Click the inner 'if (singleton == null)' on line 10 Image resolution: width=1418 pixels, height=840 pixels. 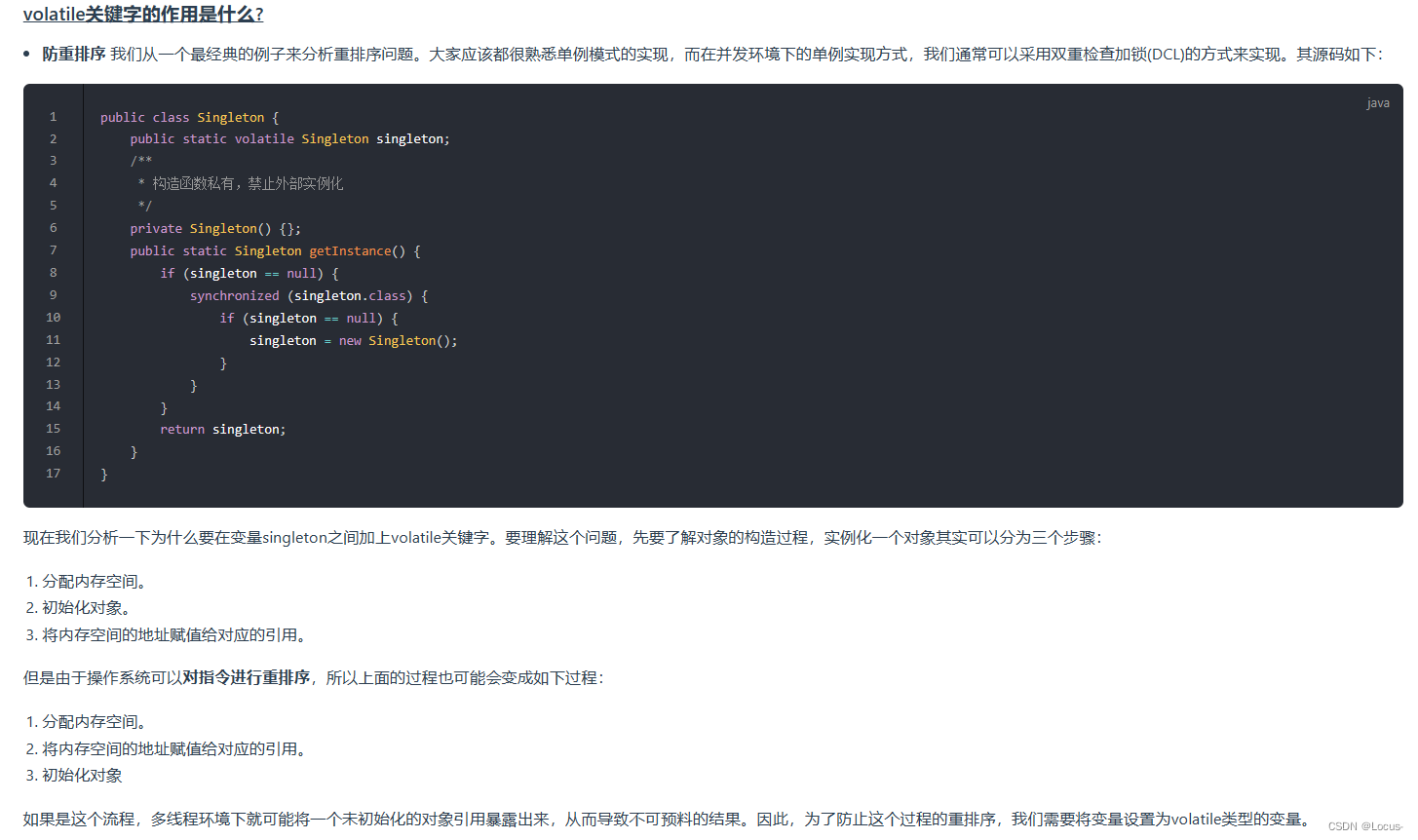pos(309,318)
